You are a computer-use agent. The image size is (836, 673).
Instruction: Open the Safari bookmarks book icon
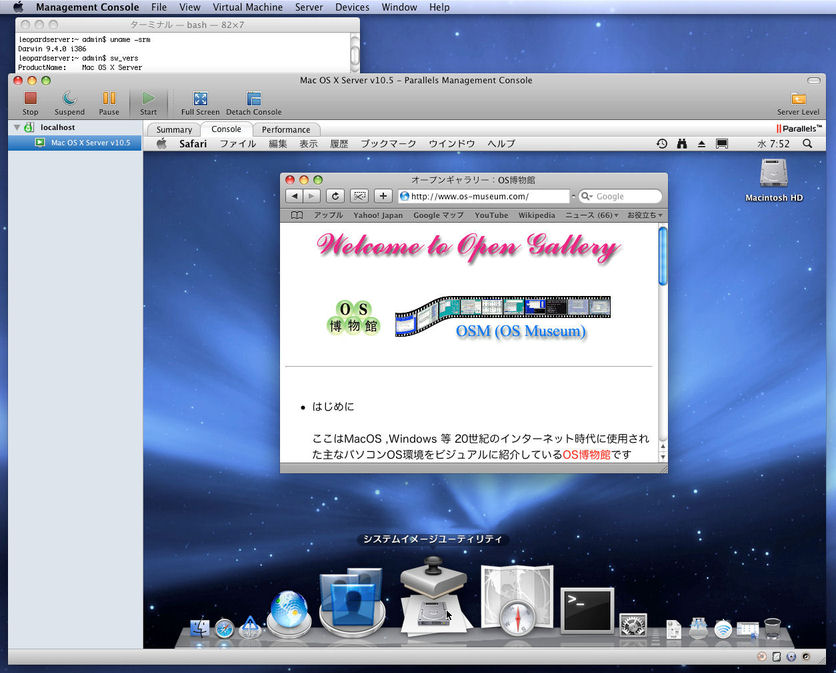point(297,215)
